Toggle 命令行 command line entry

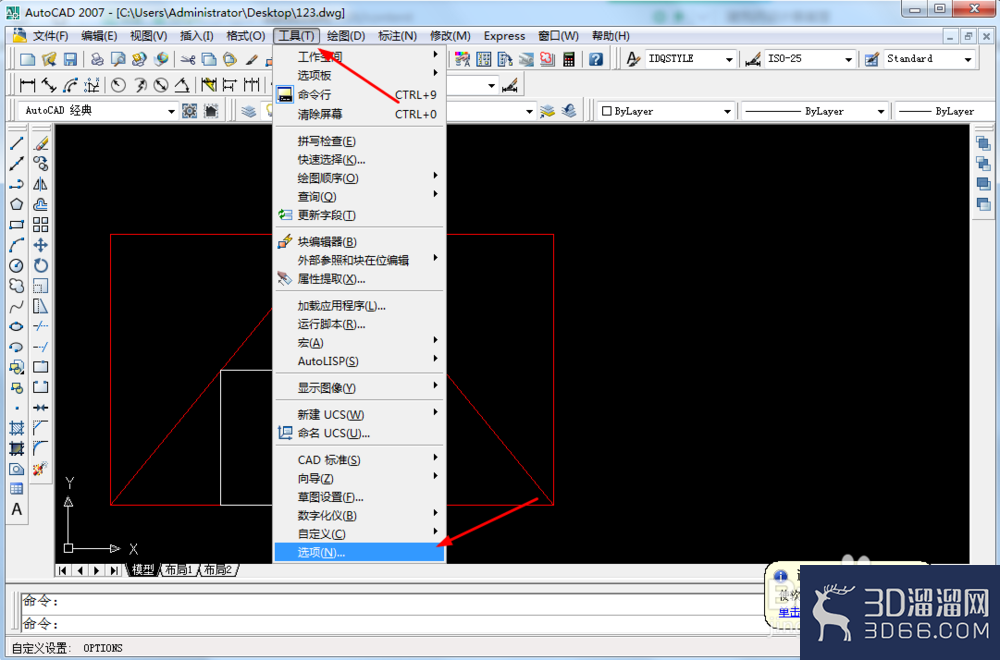(x=360, y=94)
